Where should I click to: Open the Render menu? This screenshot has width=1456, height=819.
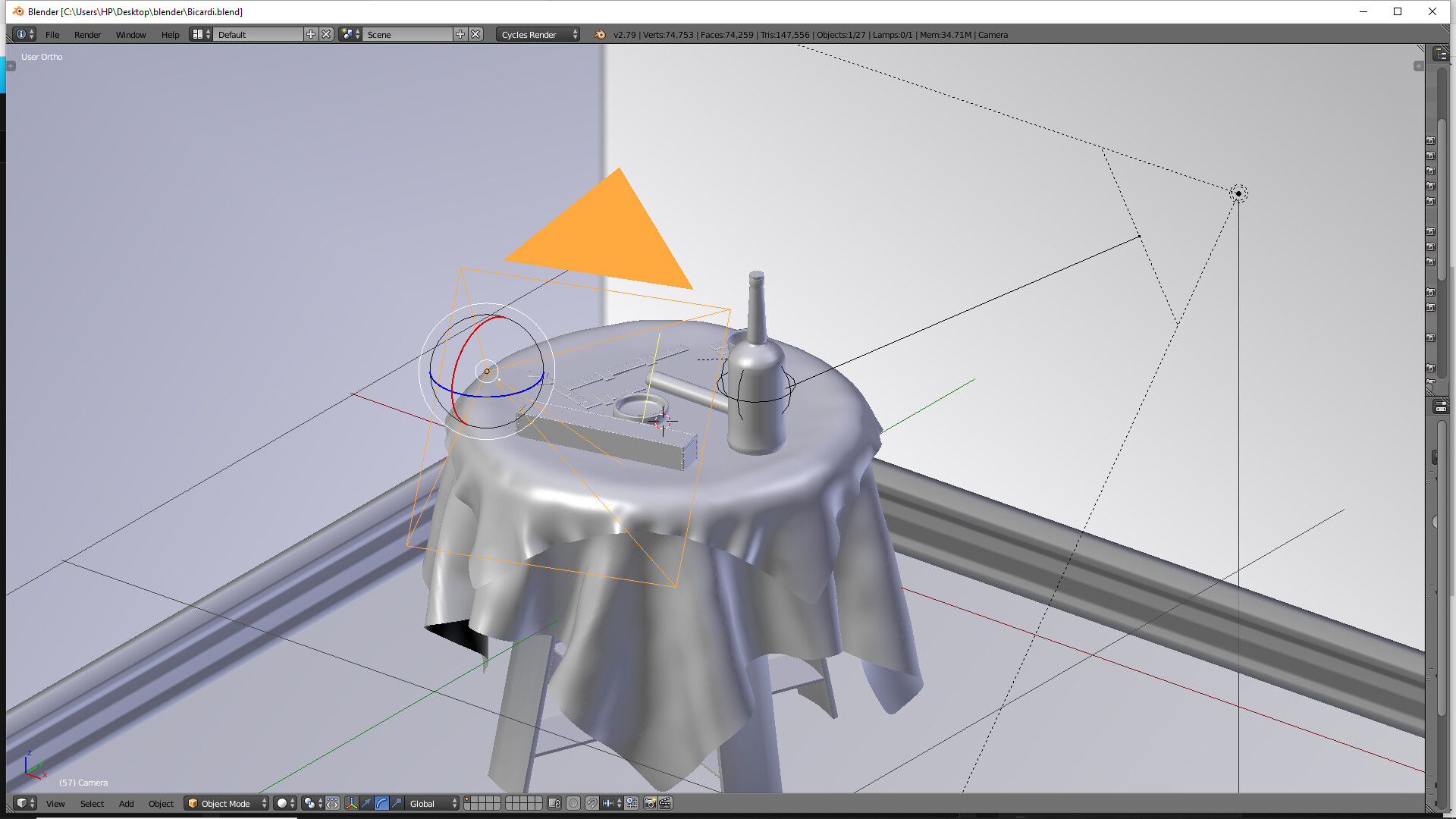tap(87, 34)
